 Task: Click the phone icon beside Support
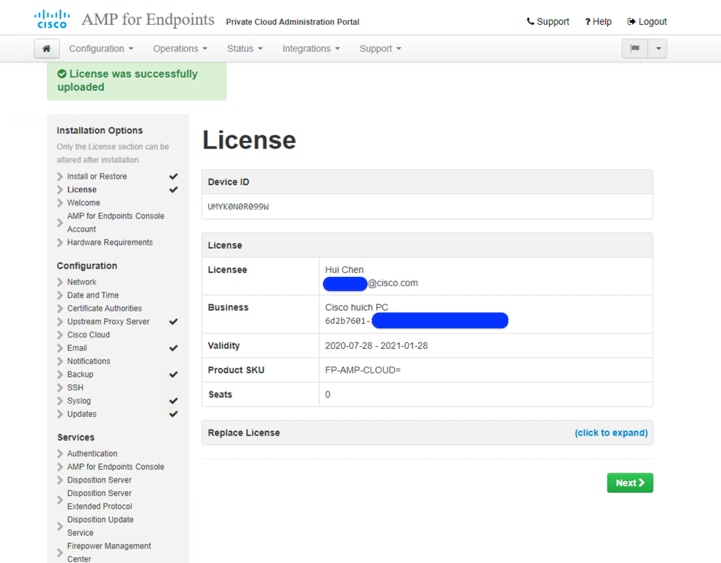530,21
